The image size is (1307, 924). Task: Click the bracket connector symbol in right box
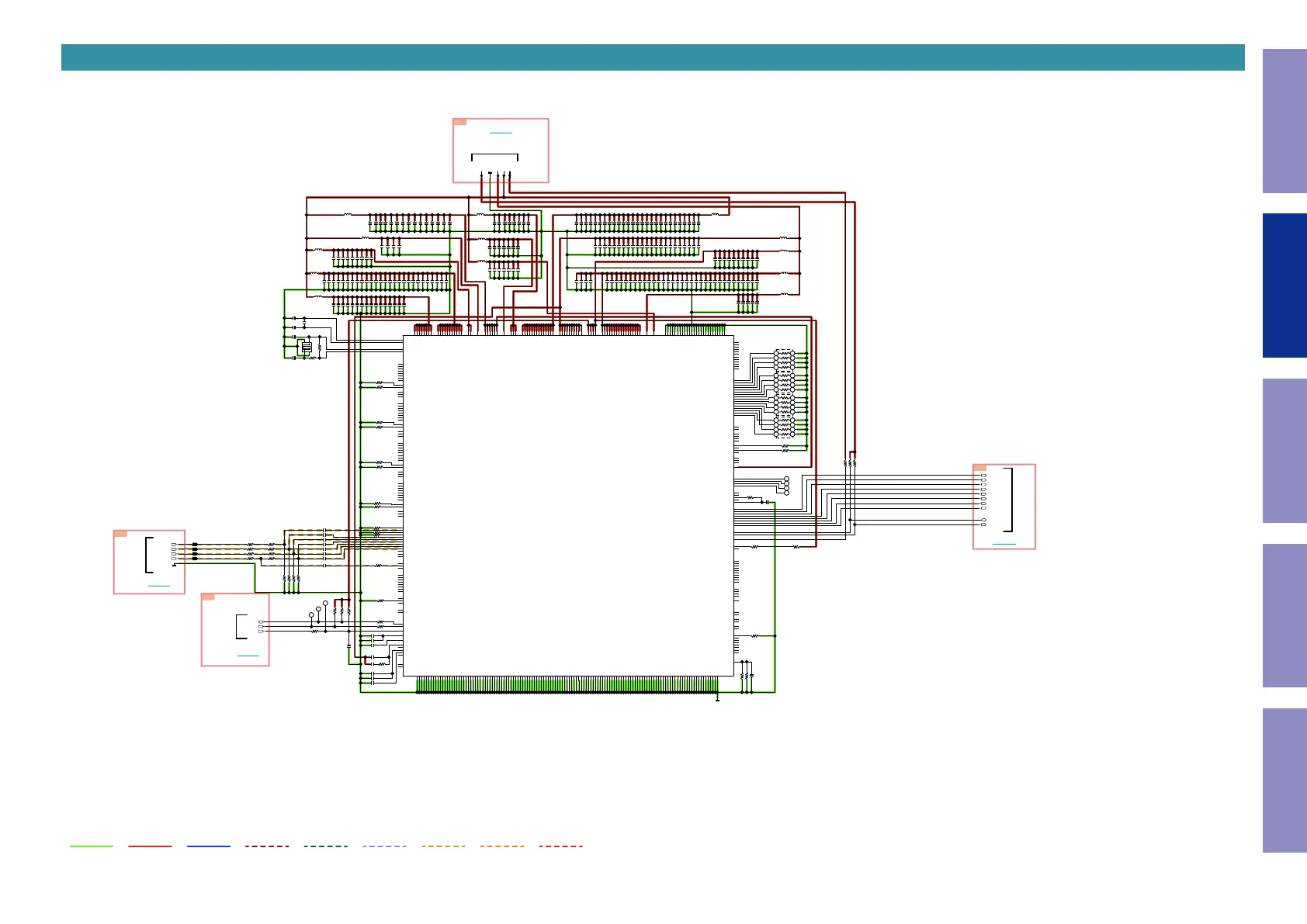click(x=1009, y=500)
